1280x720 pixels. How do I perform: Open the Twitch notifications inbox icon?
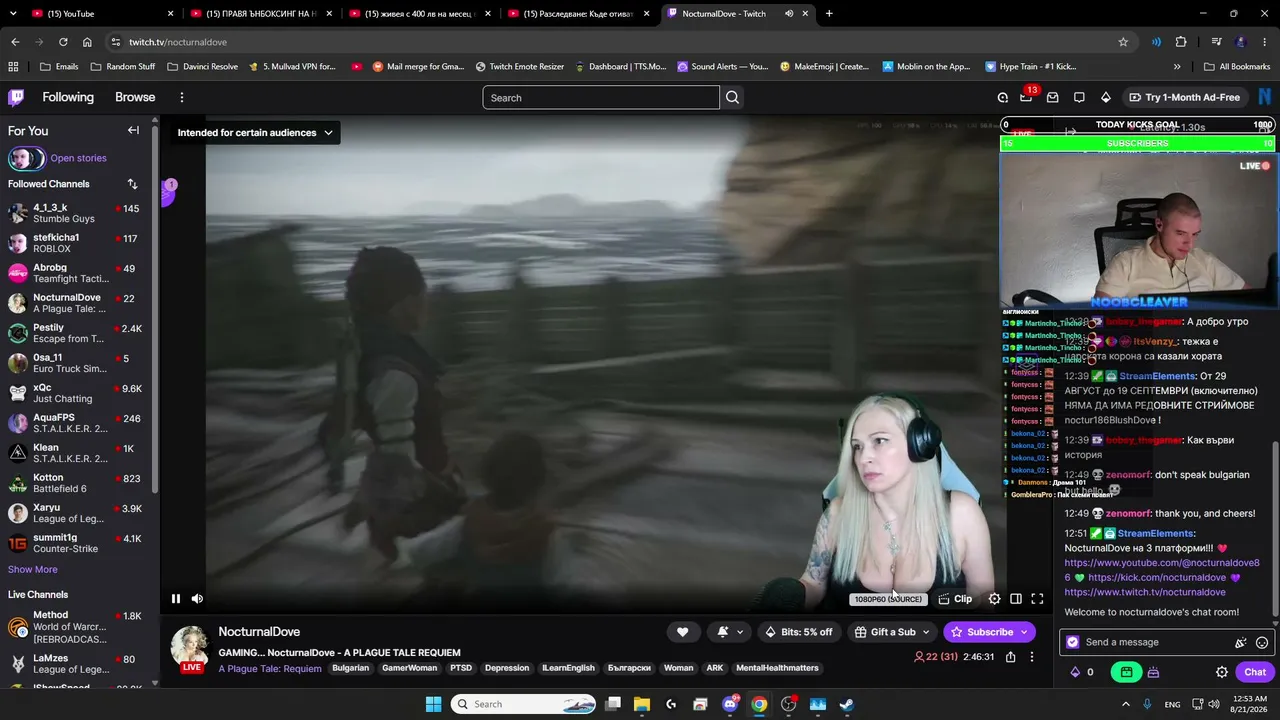1052,97
